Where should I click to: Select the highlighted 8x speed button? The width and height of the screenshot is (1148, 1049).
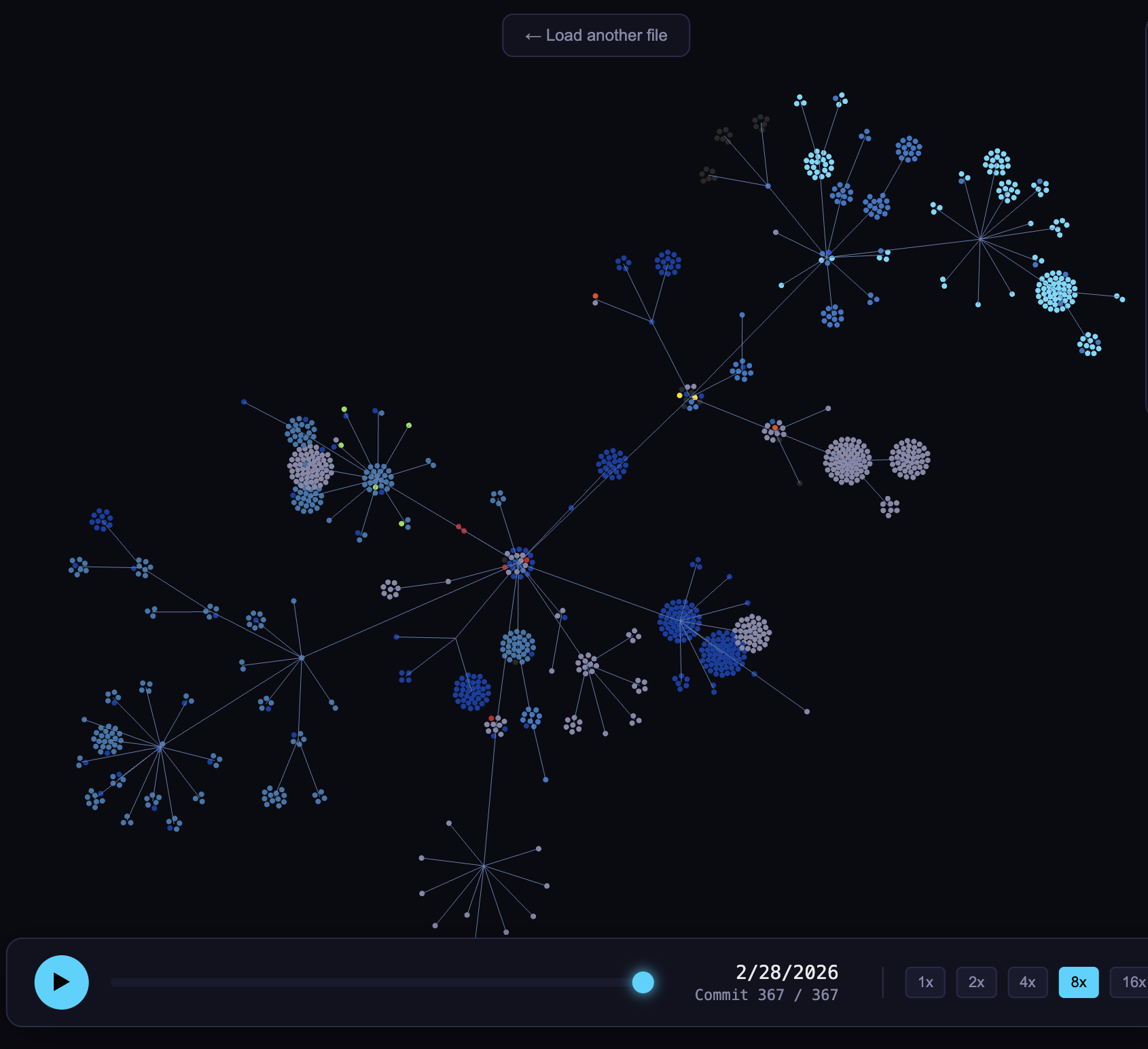tap(1078, 982)
